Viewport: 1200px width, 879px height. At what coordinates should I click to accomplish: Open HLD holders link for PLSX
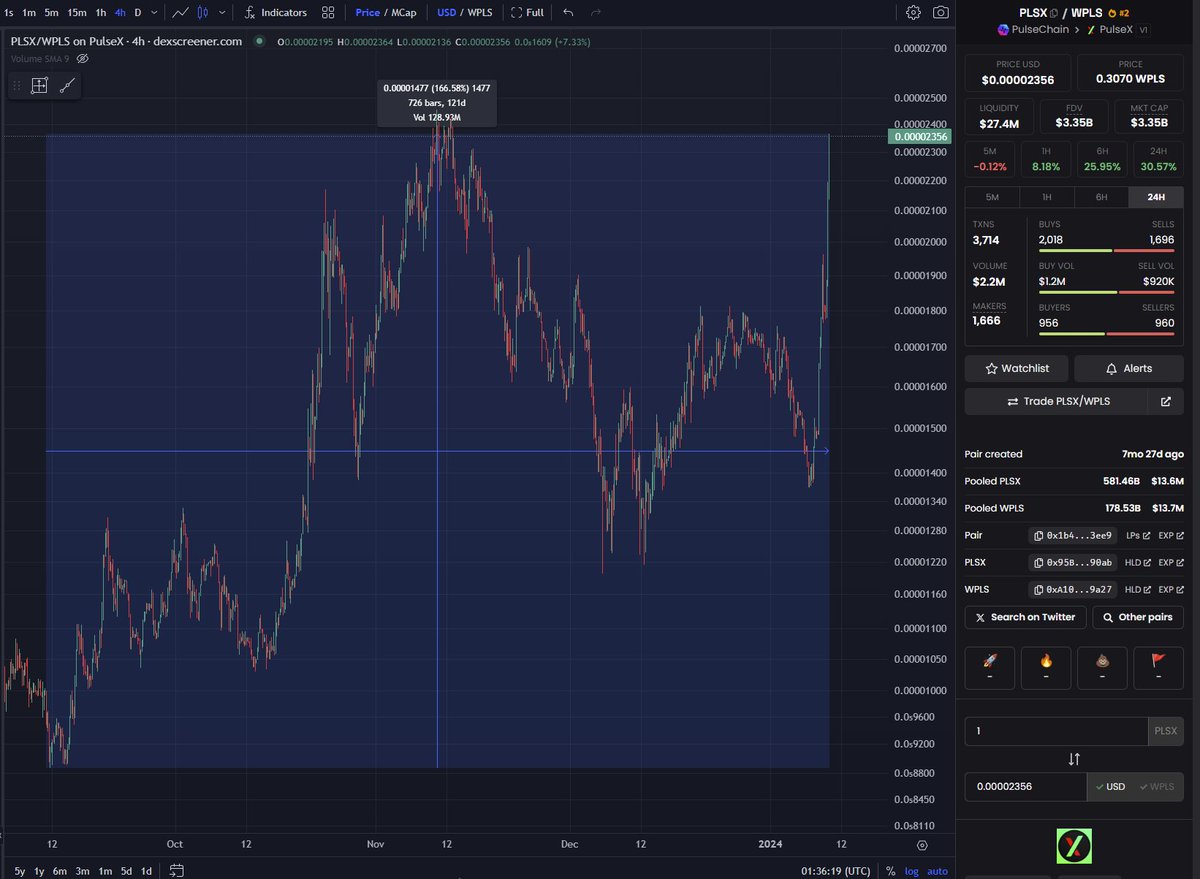coord(1138,563)
